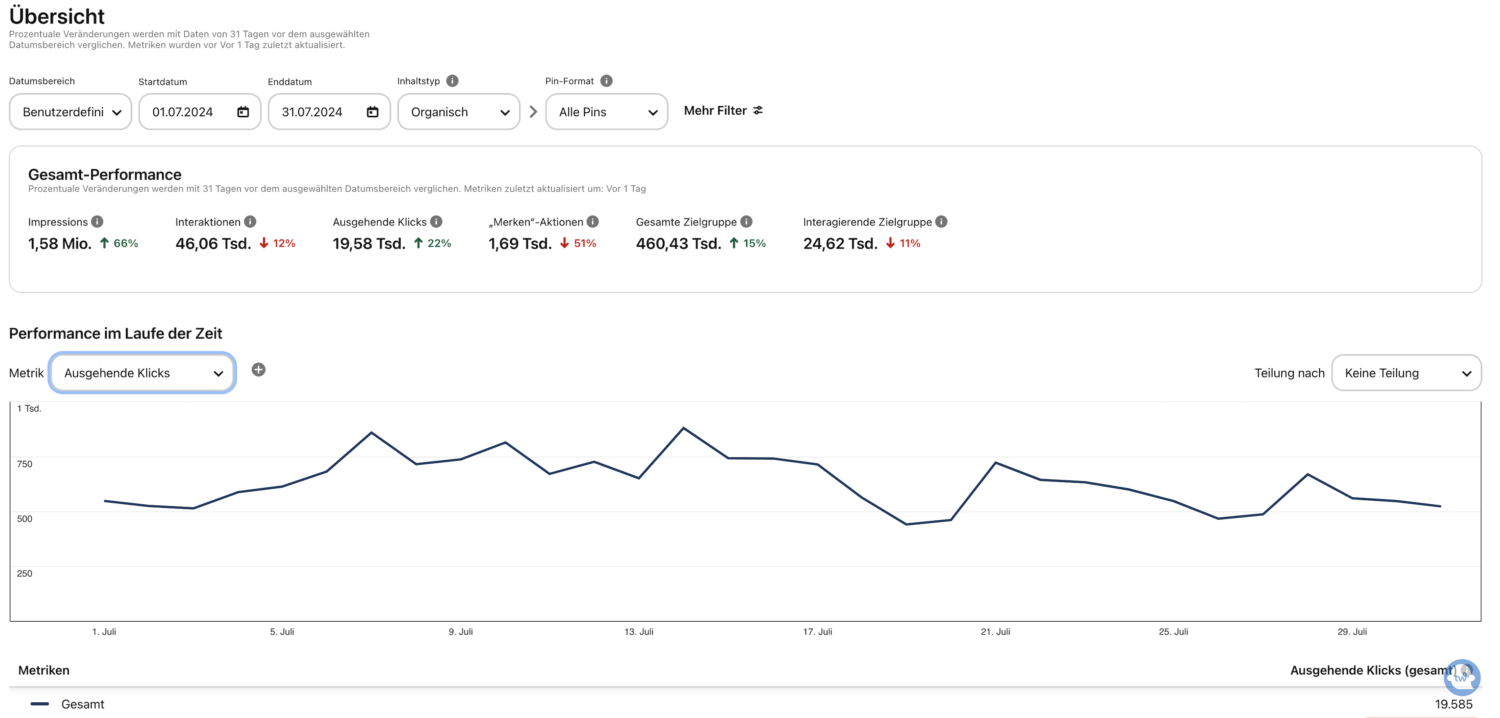Image resolution: width=1500 pixels, height=718 pixels.
Task: Click the 29. Juli axis label
Action: click(1352, 632)
